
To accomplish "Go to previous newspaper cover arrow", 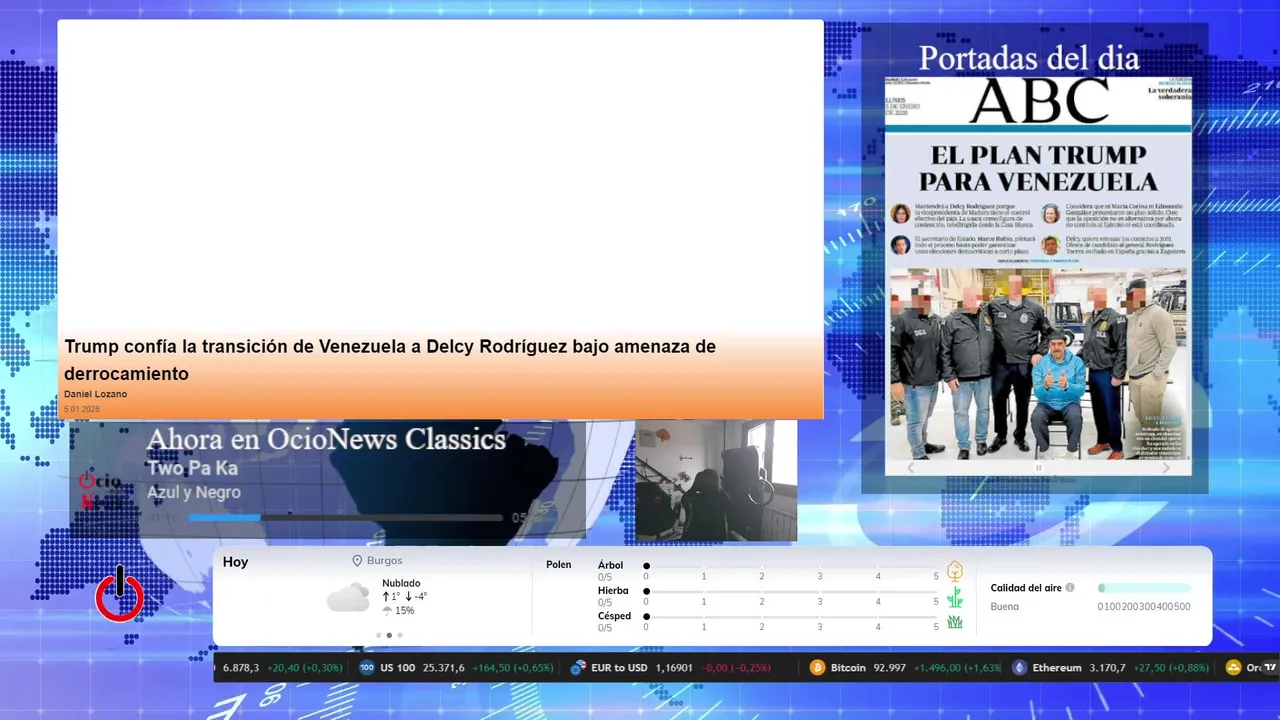I will [910, 467].
